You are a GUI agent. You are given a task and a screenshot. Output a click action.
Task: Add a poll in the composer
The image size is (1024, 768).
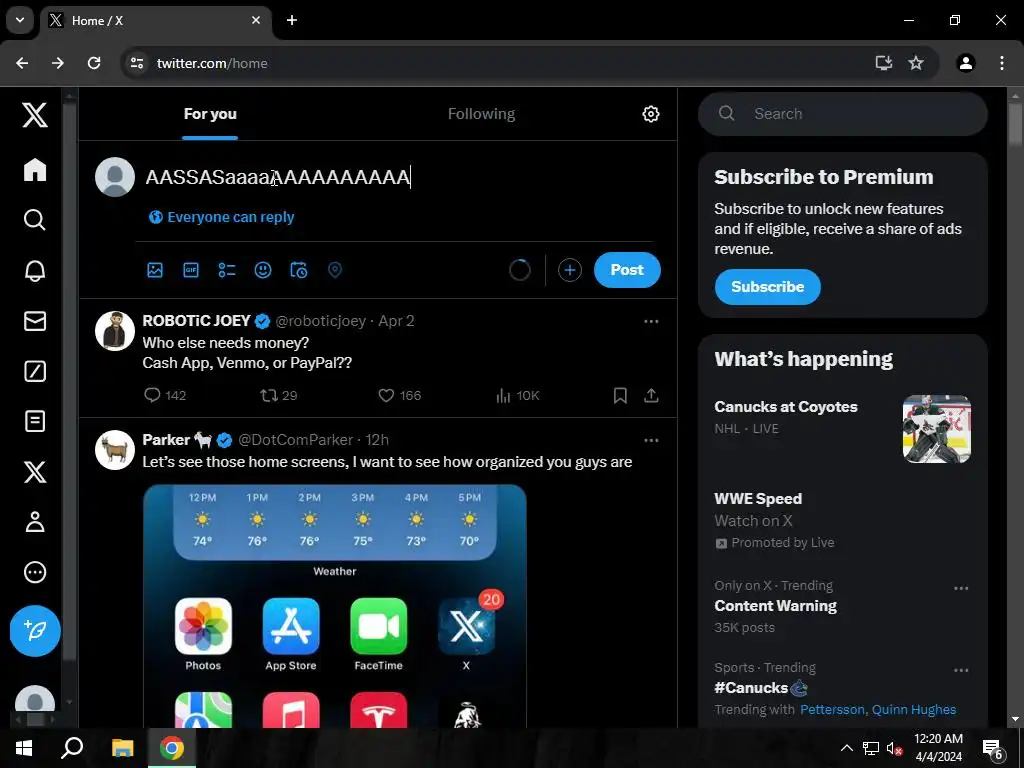(x=227, y=270)
